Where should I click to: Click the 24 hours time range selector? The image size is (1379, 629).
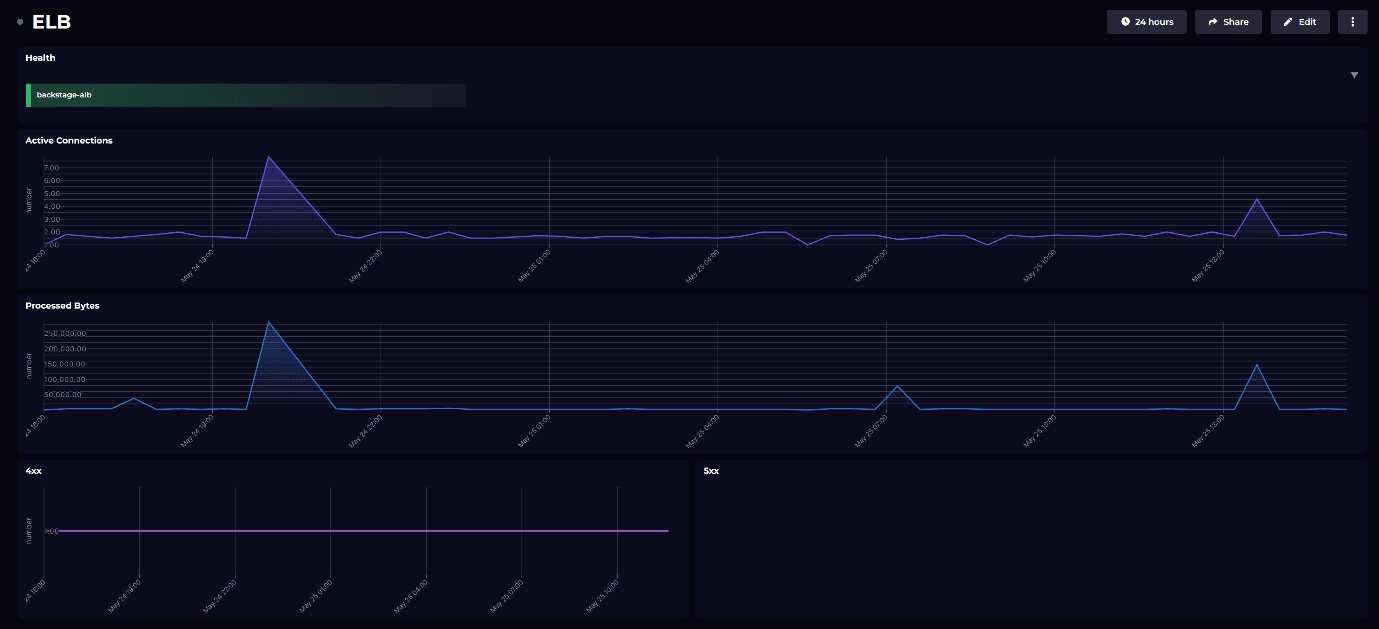(1146, 21)
